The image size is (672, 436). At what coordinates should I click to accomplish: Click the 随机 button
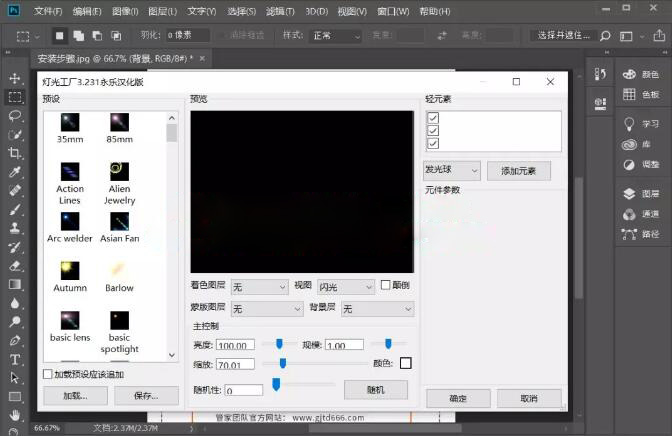375,389
